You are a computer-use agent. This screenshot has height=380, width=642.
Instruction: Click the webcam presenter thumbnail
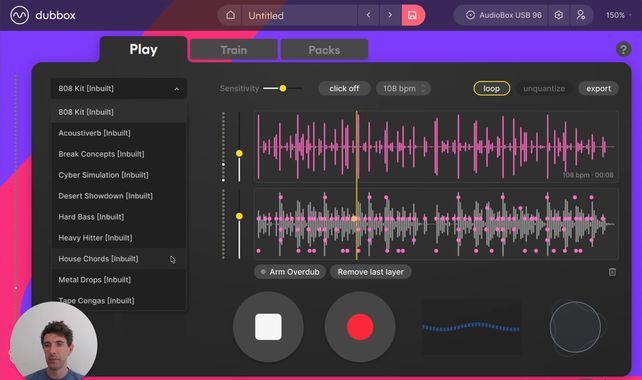pos(54,341)
